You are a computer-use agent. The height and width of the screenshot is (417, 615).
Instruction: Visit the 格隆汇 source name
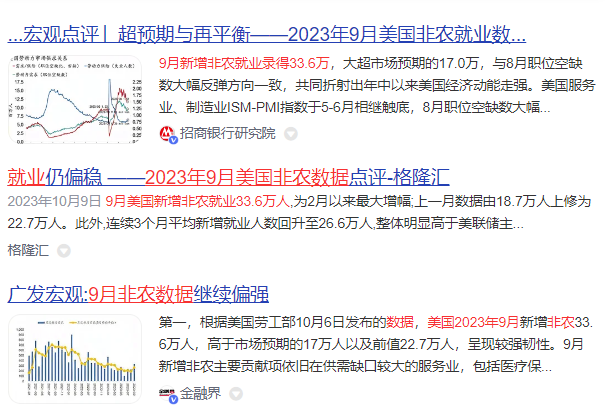click(28, 251)
